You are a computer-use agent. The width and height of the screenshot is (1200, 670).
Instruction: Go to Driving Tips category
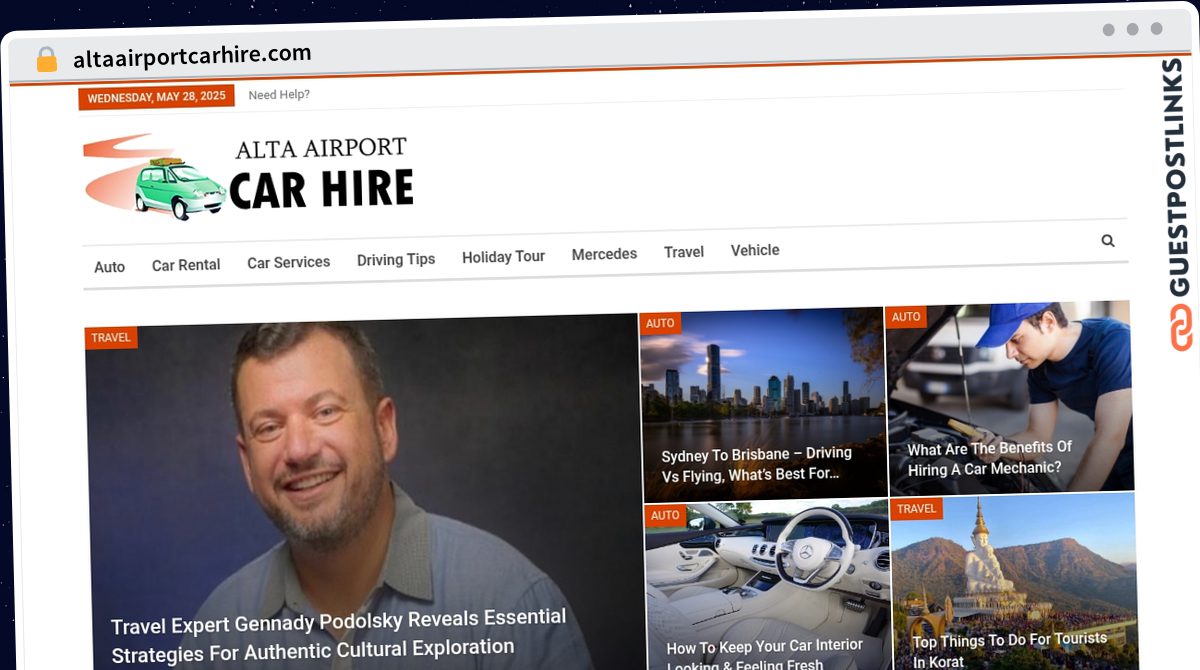pos(396,259)
